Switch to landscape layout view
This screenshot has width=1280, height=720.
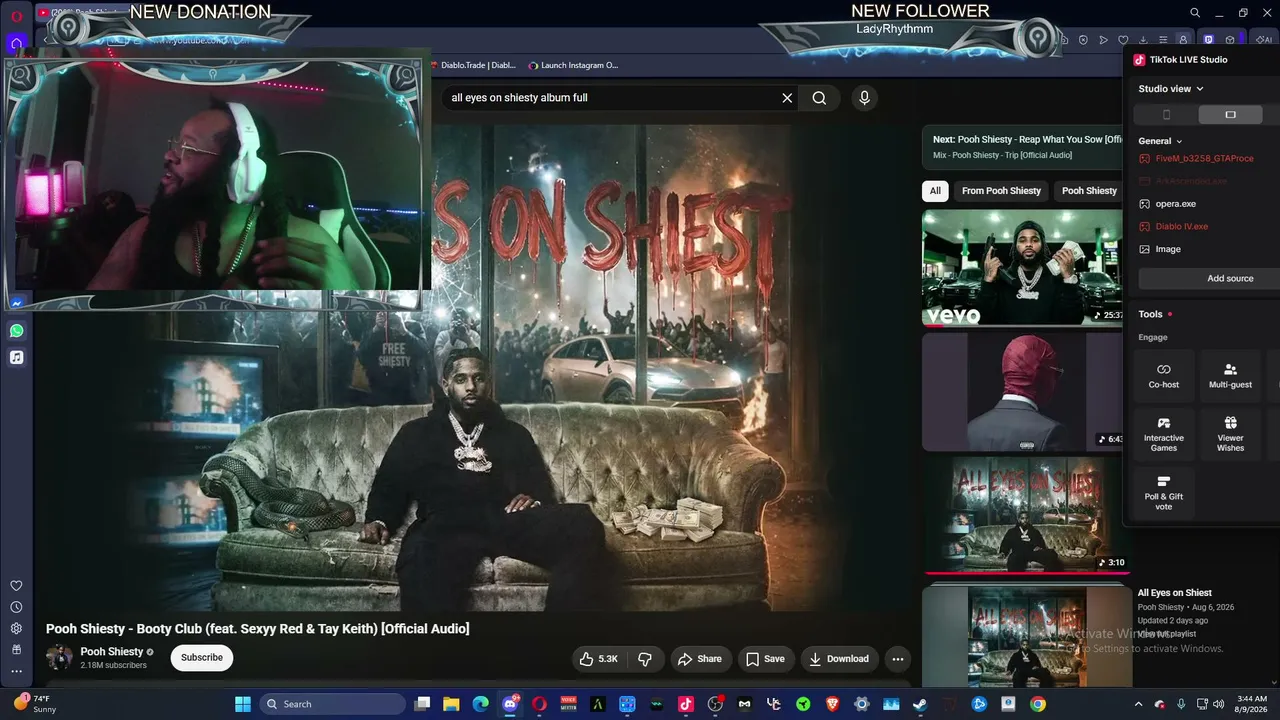pyautogui.click(x=1230, y=115)
